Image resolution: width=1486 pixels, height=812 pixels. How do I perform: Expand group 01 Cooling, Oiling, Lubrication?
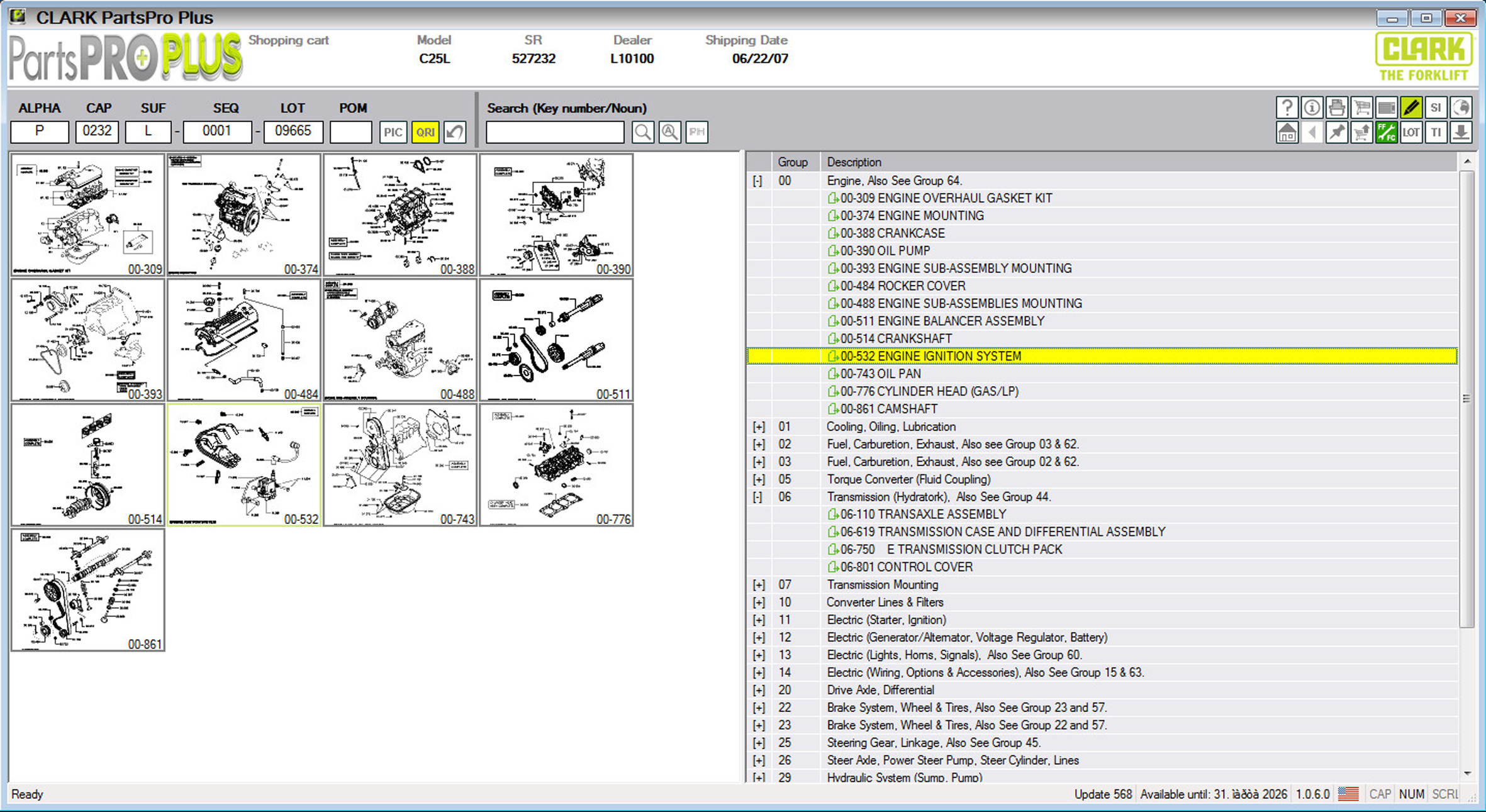(x=759, y=427)
